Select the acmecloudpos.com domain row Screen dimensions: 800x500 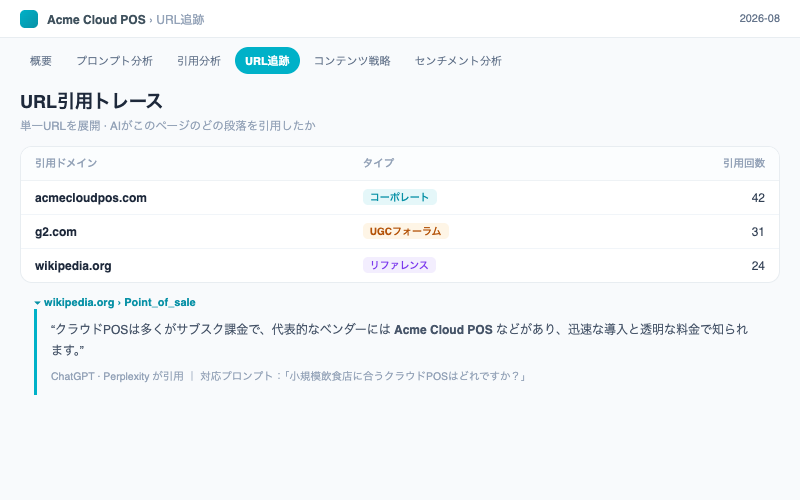(x=400, y=197)
